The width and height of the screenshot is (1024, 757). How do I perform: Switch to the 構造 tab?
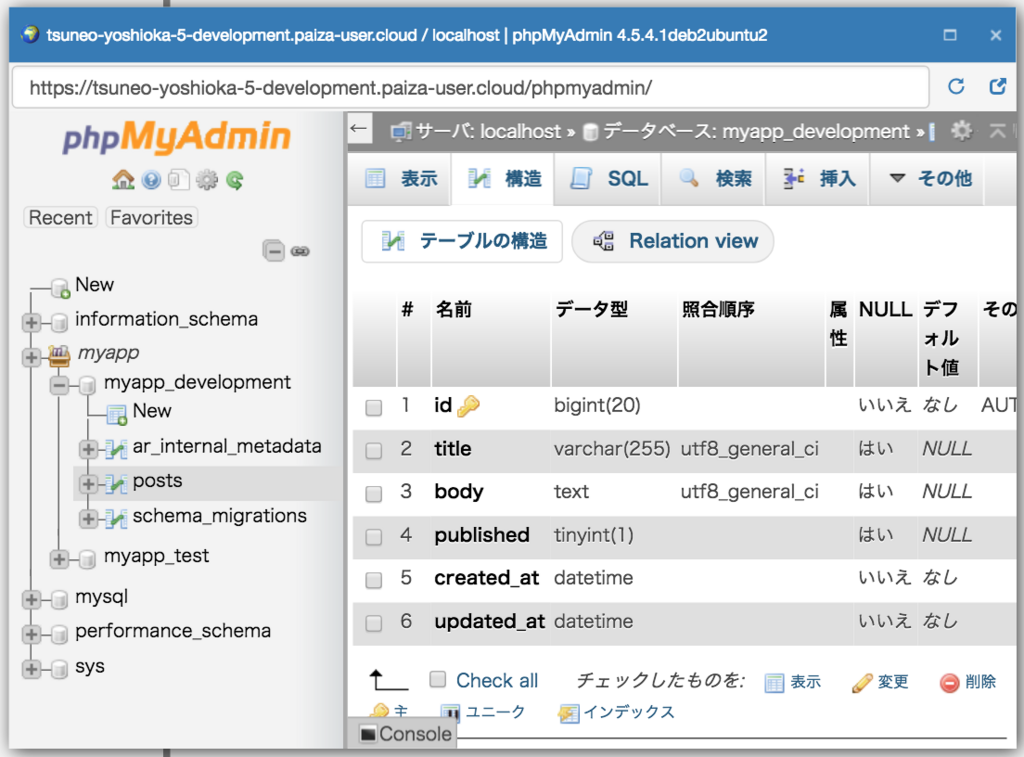pos(503,178)
